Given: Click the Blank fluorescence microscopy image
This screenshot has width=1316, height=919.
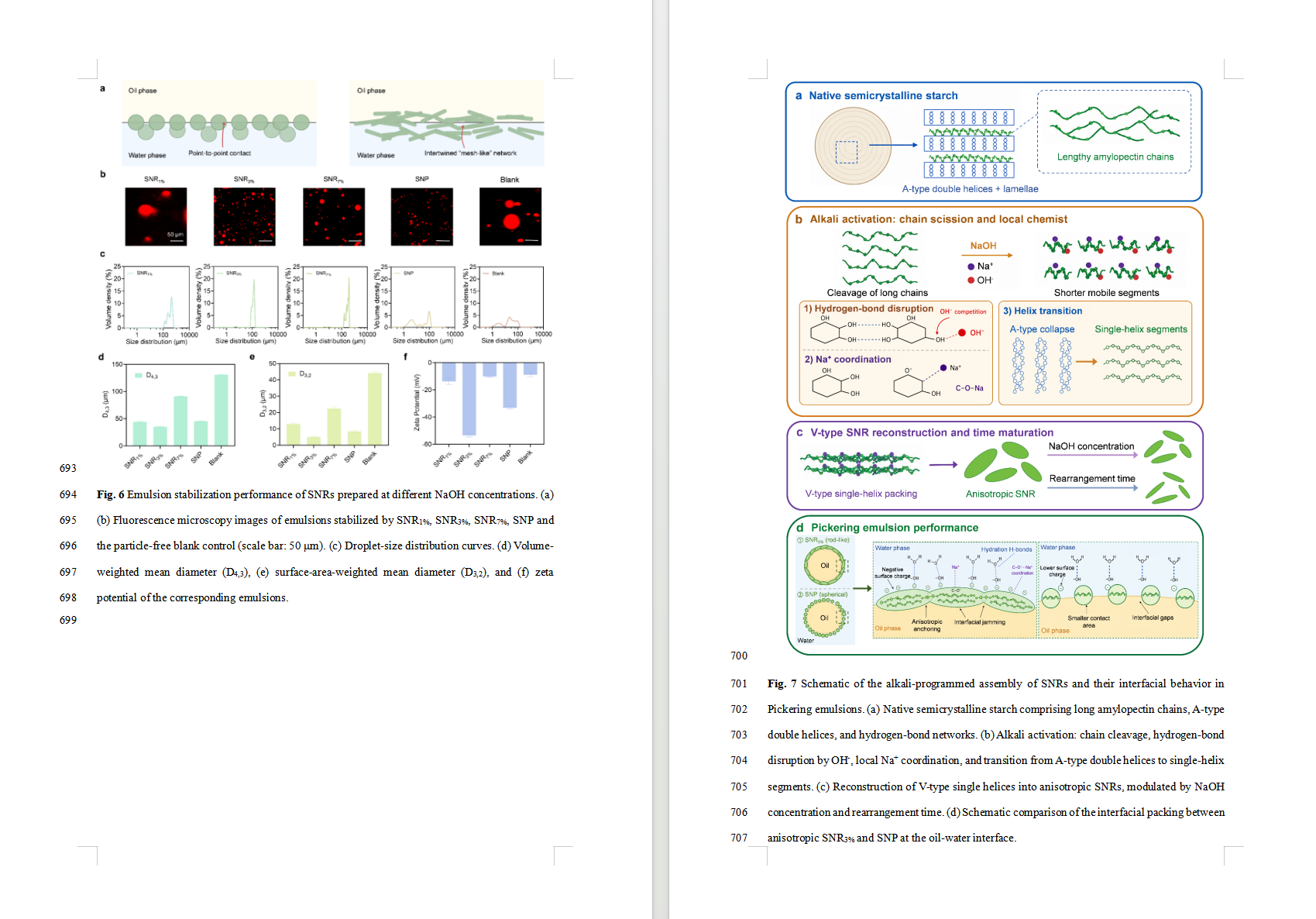Looking at the screenshot, I should 510,216.
